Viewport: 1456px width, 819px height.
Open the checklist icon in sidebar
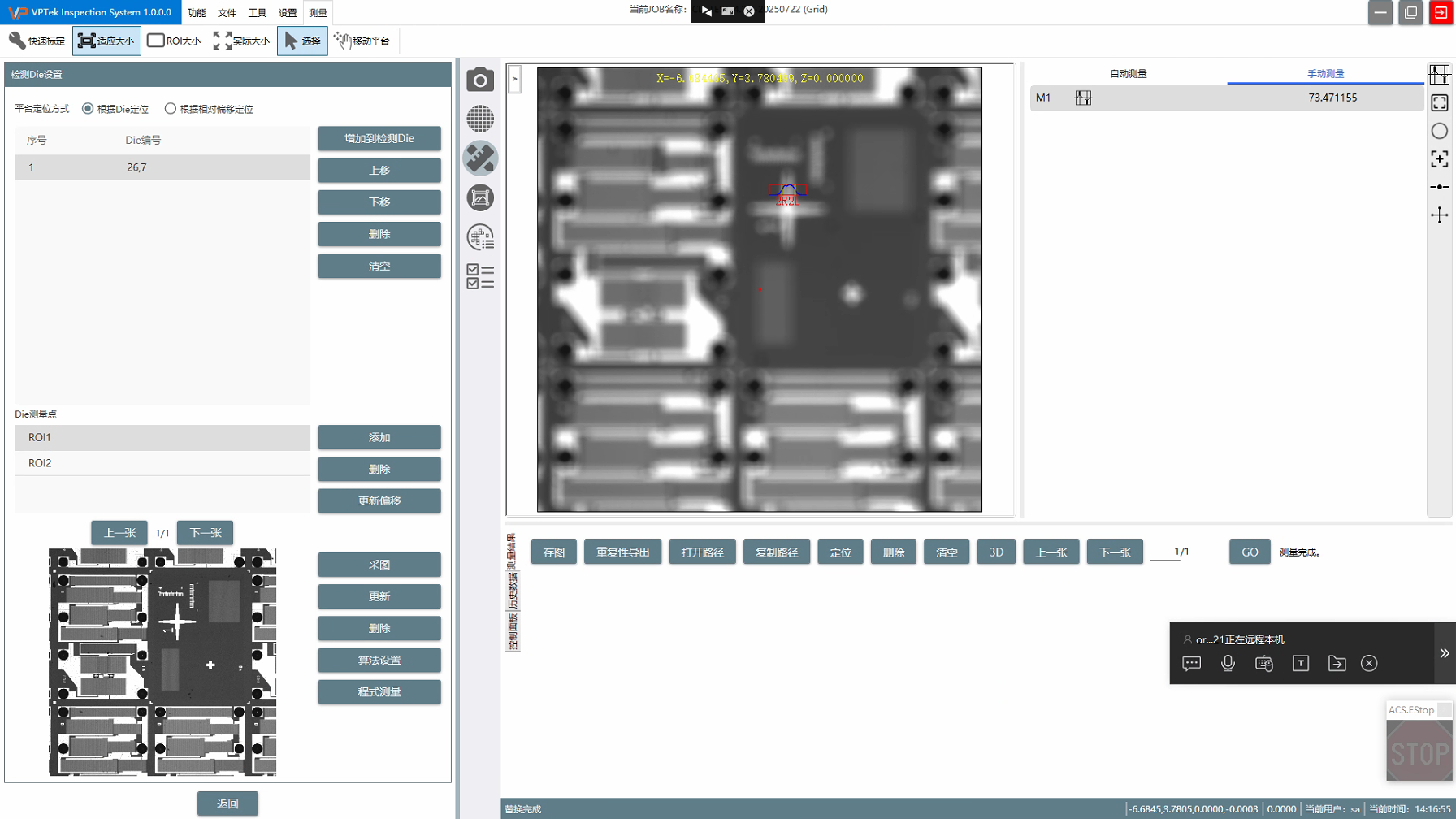(480, 276)
